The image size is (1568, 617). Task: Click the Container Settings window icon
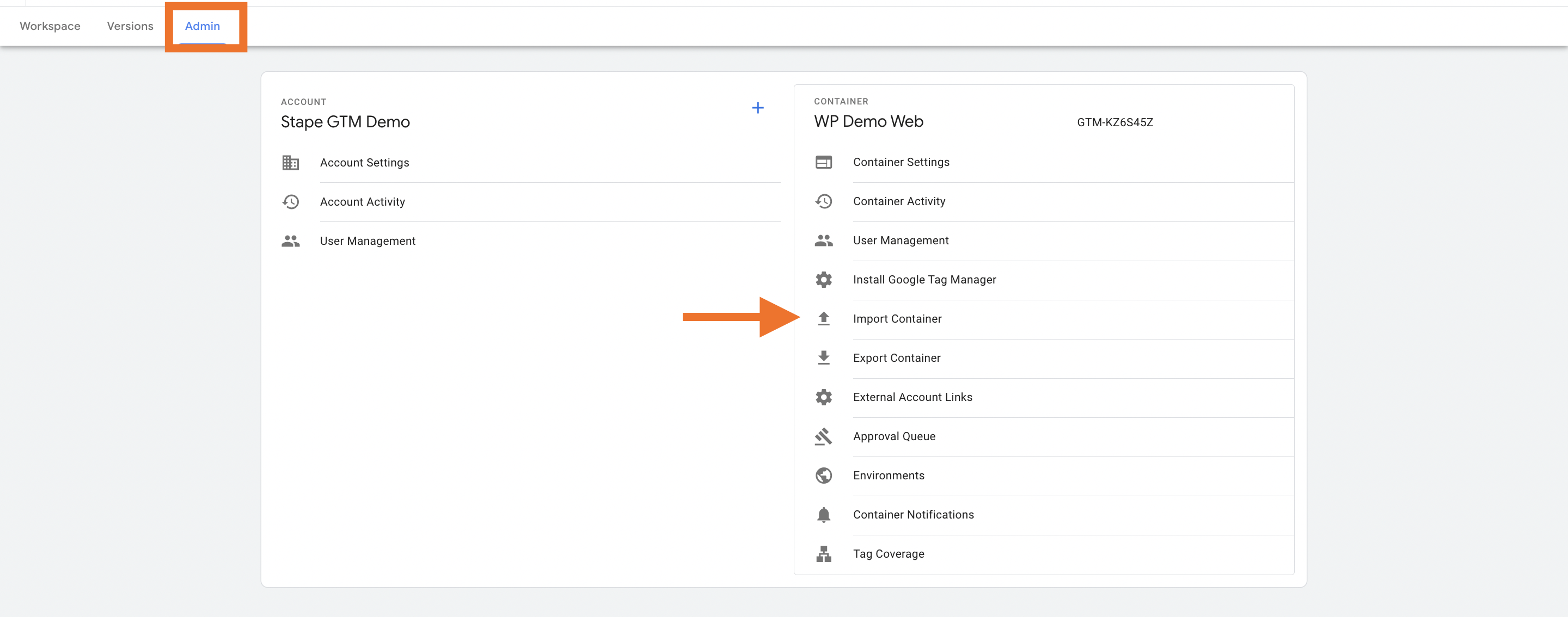[x=824, y=162]
